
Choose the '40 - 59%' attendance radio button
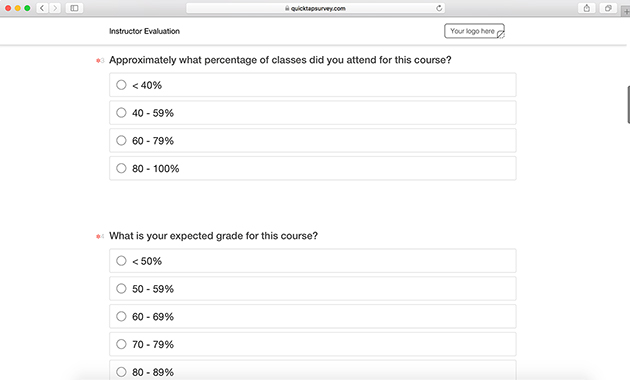pos(313,112)
